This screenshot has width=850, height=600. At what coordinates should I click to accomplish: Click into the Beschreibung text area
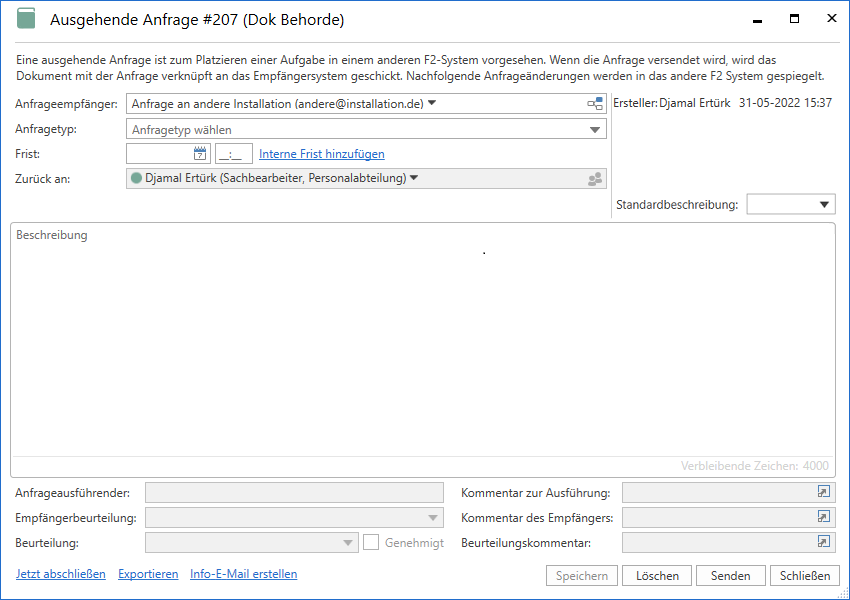(x=423, y=340)
